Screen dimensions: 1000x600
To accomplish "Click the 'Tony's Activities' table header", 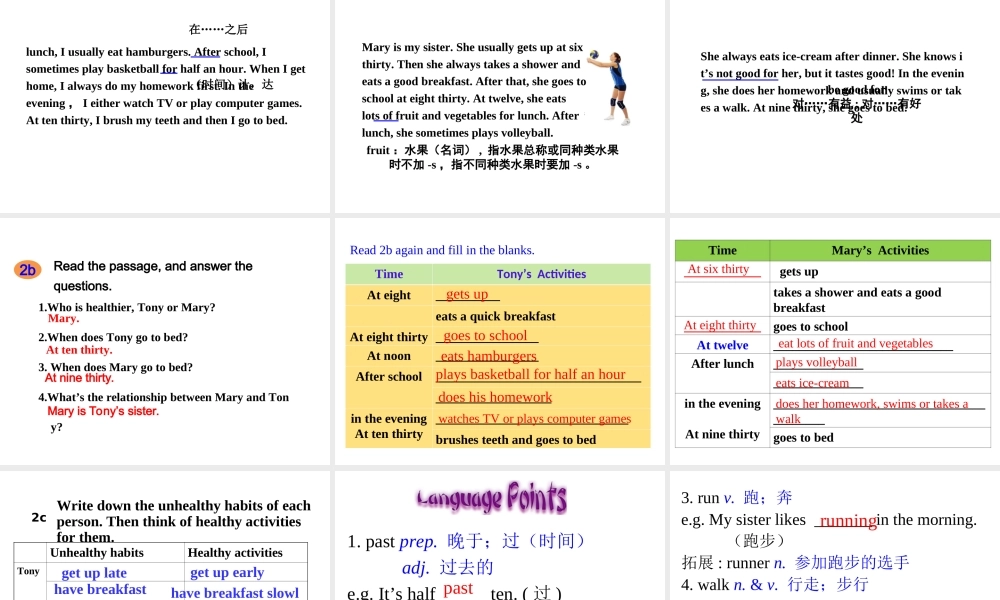I will point(541,274).
